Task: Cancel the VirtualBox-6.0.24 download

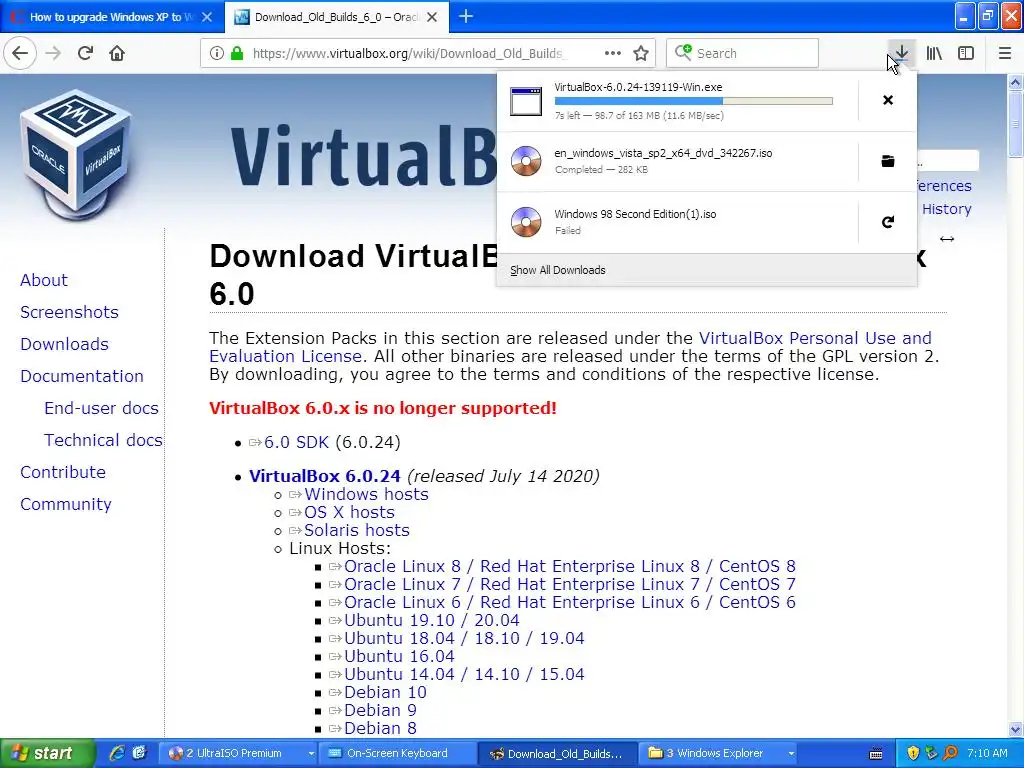Action: 888,100
